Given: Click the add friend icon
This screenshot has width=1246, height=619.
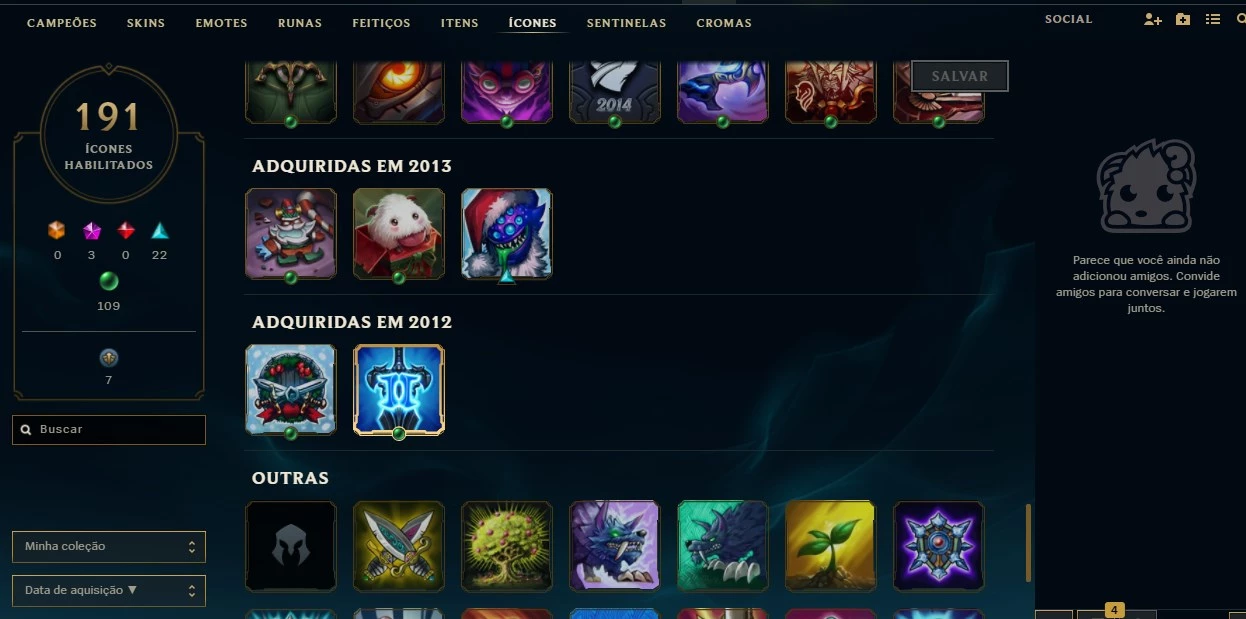Looking at the screenshot, I should coord(1153,19).
